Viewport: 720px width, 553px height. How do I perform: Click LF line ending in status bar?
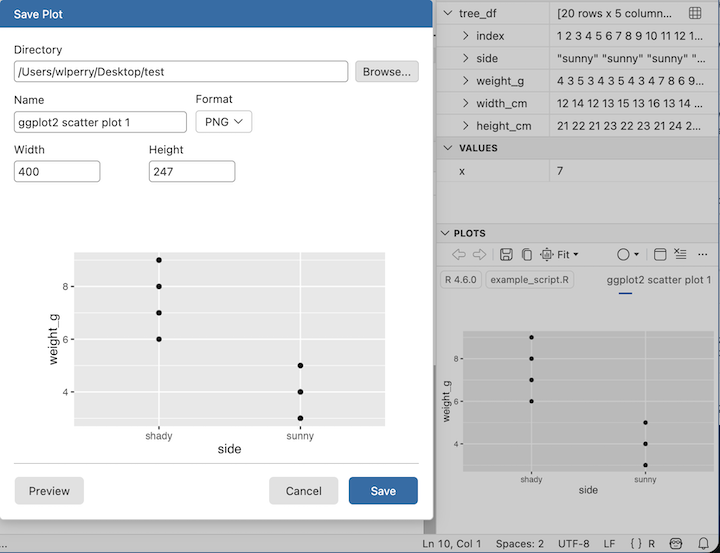click(609, 544)
